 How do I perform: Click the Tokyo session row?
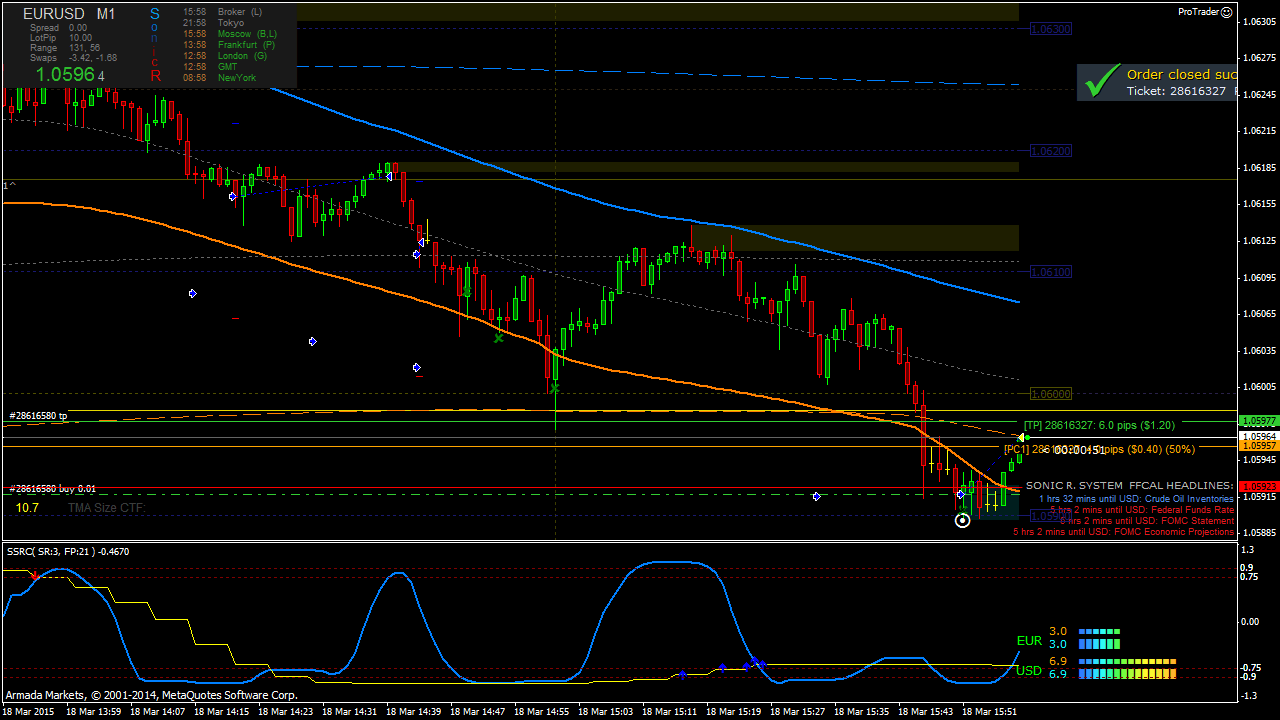coord(214,22)
